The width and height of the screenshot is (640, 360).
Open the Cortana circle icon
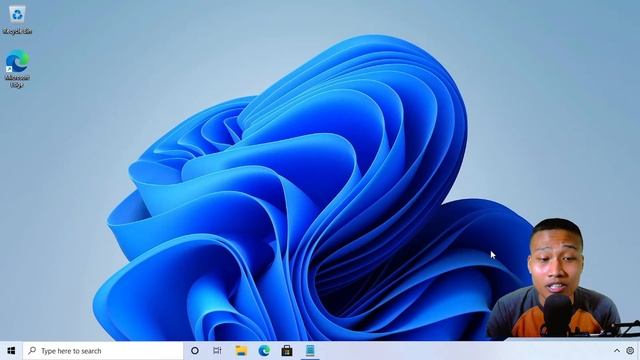(195, 351)
